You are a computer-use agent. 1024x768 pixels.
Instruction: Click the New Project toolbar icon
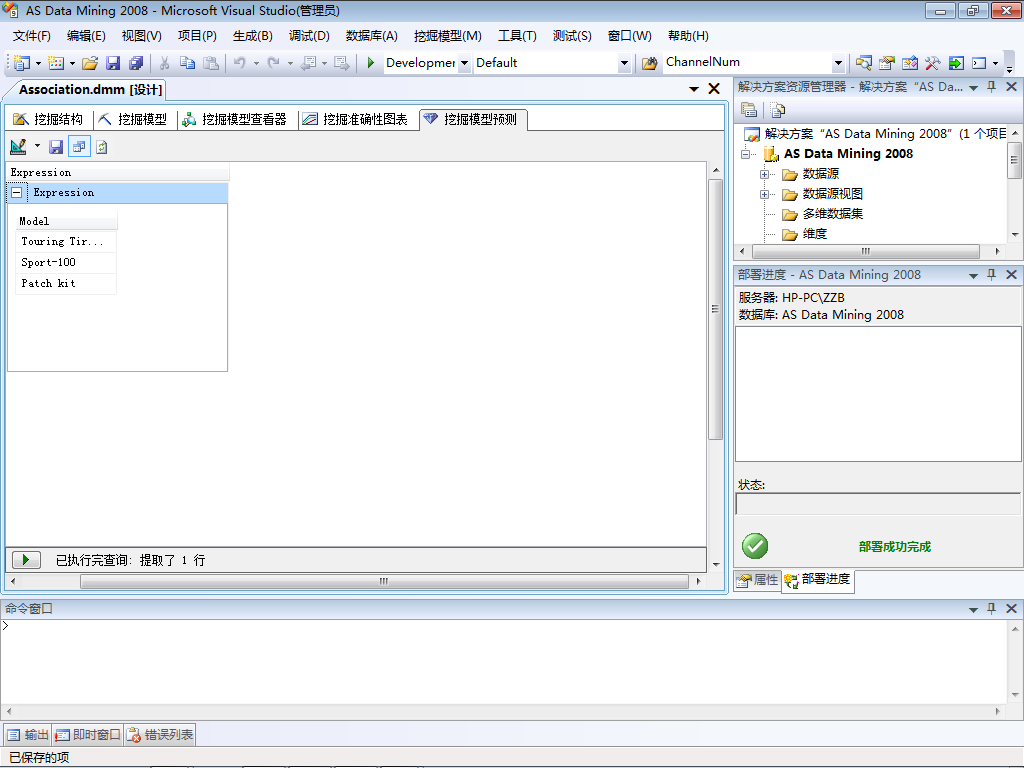click(22, 63)
